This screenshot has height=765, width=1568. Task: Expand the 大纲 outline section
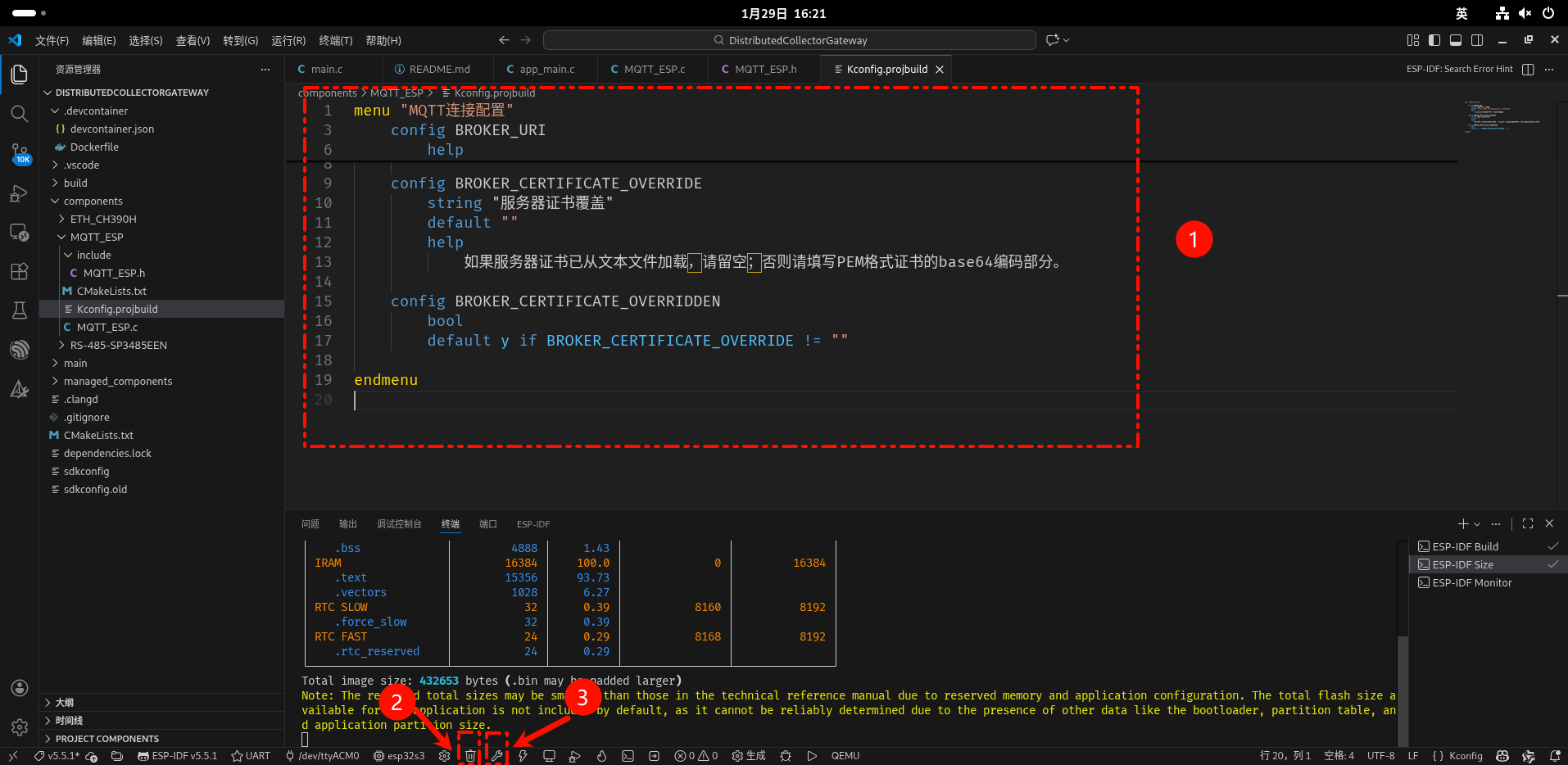point(64,703)
